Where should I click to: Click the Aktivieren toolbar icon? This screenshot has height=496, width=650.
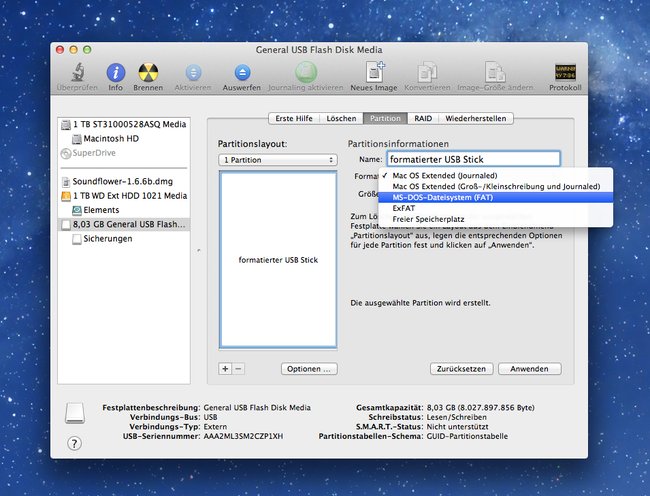[x=193, y=73]
